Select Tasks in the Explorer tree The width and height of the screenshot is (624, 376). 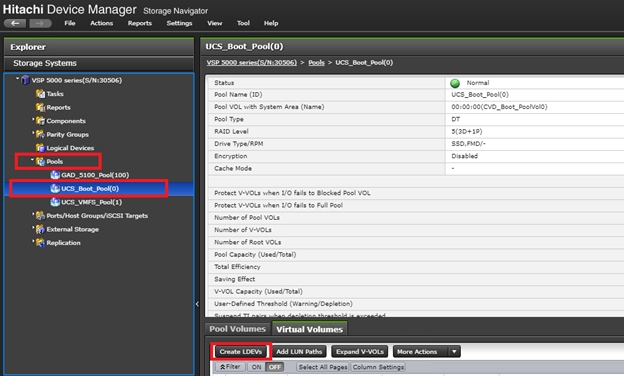click(55, 94)
